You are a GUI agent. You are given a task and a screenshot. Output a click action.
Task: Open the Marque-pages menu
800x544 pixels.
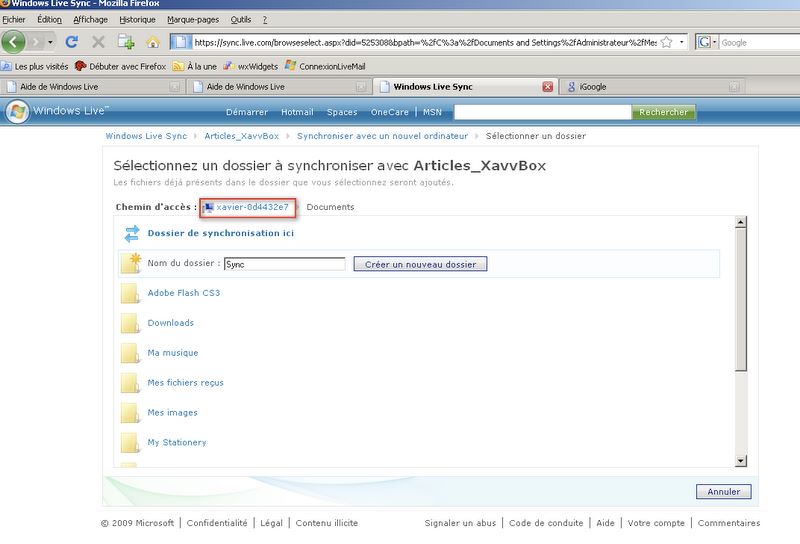(193, 19)
